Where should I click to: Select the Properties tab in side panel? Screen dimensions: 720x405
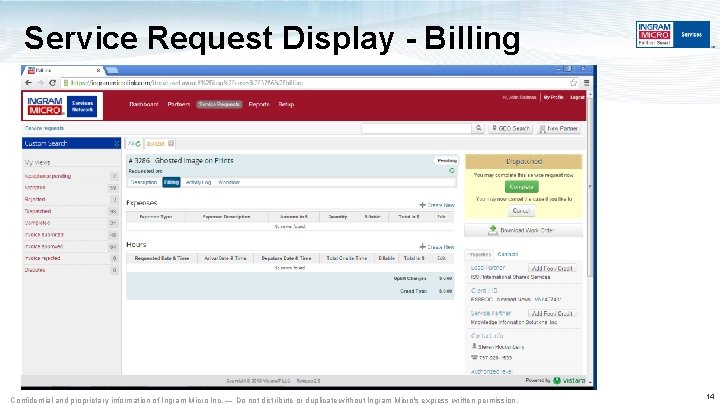click(479, 254)
